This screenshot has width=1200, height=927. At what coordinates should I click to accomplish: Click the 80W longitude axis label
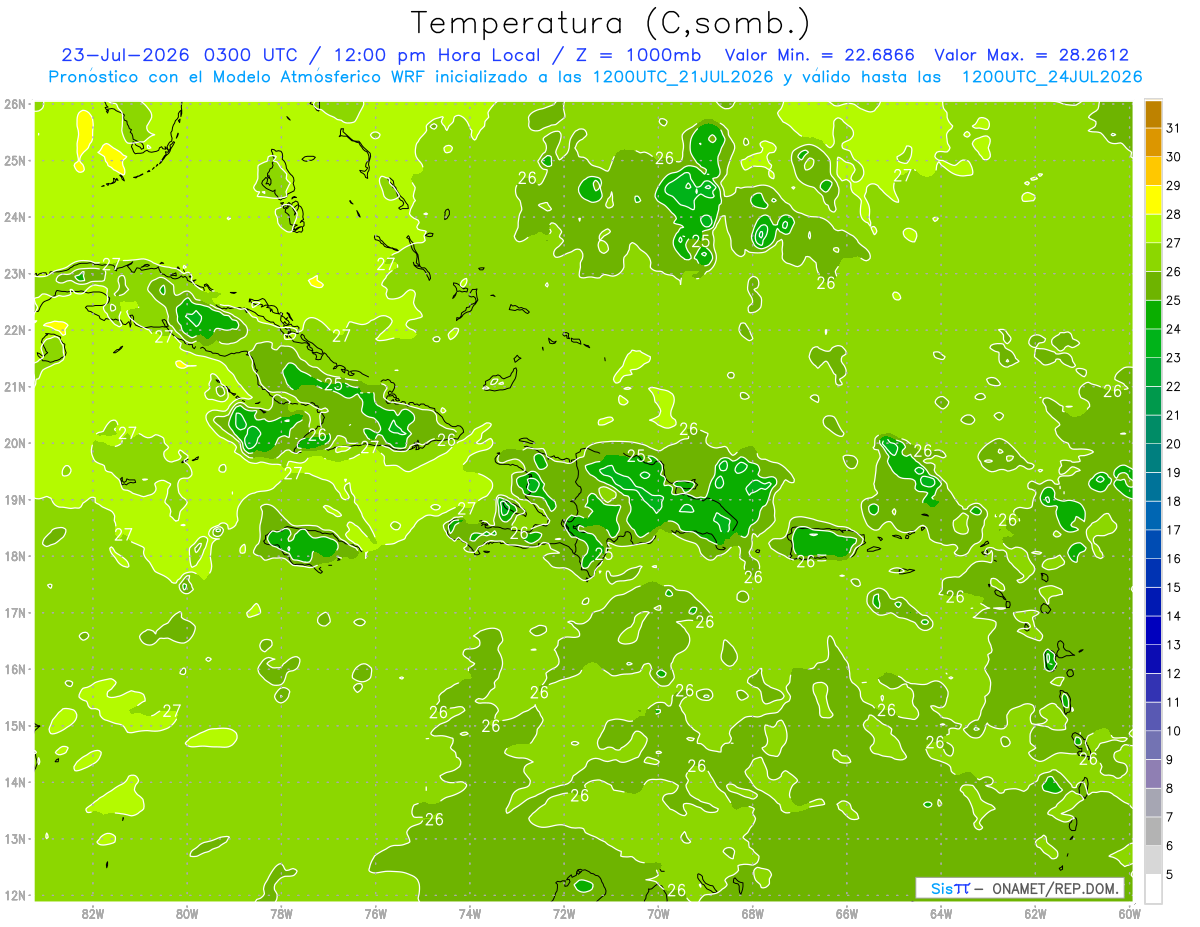[186, 913]
